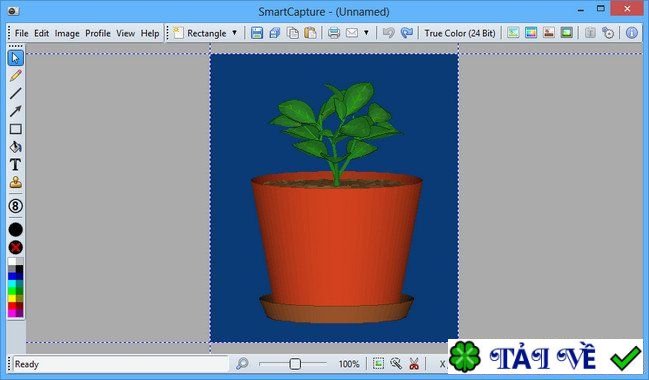The width and height of the screenshot is (649, 380).
Task: Click the green selection frame icon in status bar
Action: 378,364
